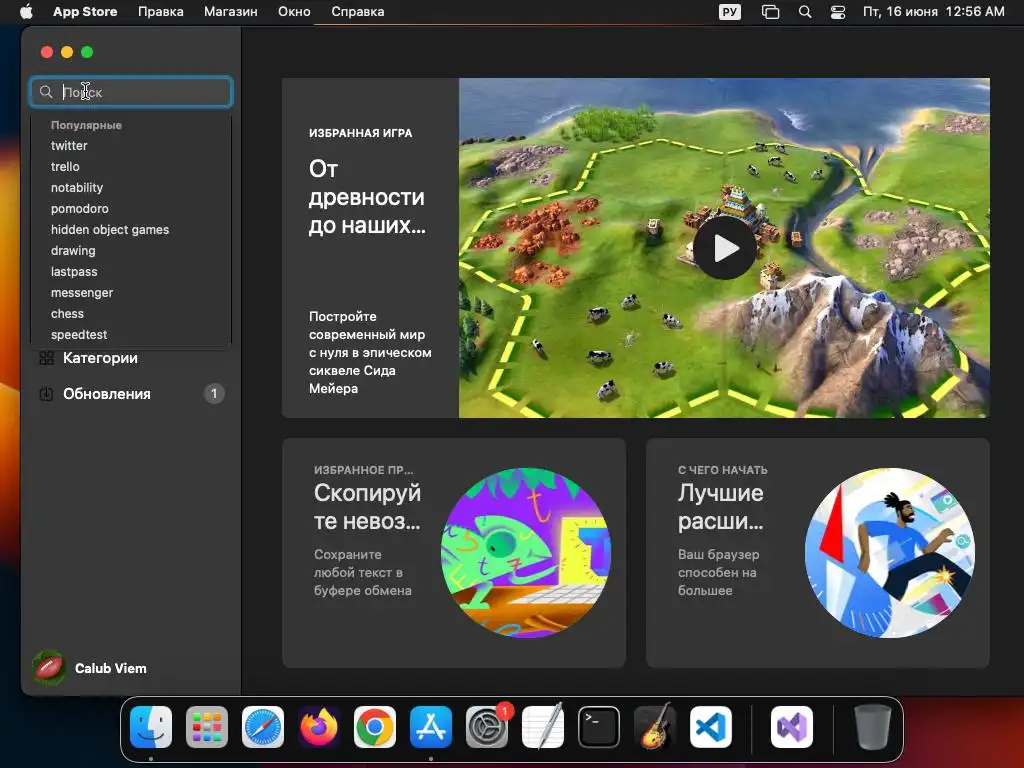This screenshot has height=768, width=1024.
Task: Open the Магазин menu
Action: 231,12
